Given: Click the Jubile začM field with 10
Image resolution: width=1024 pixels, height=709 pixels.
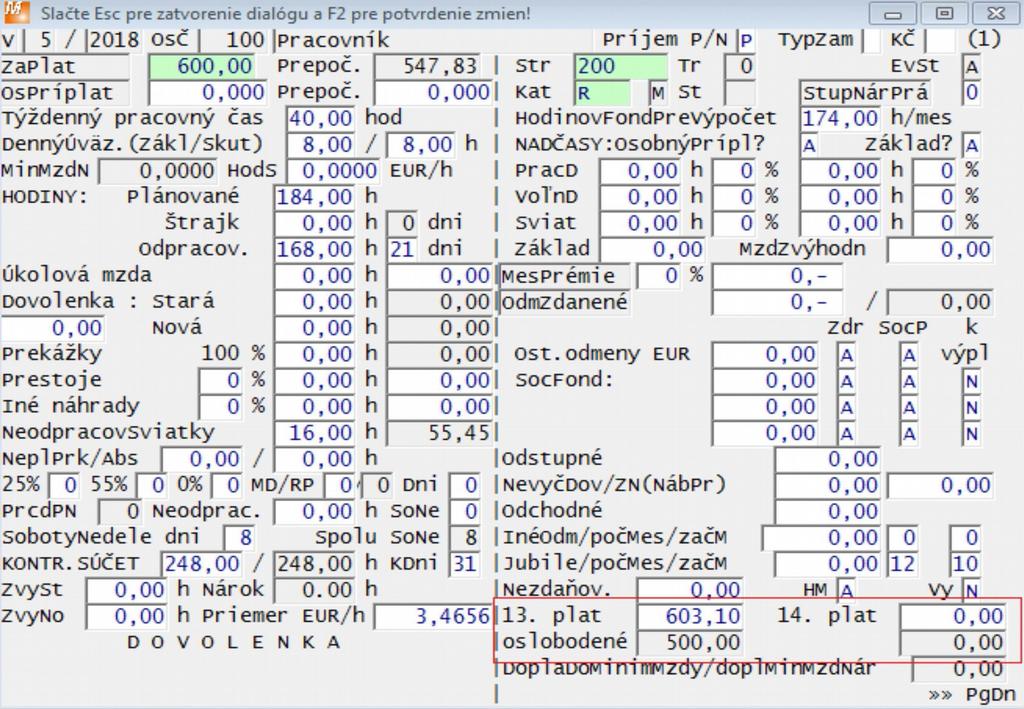Looking at the screenshot, I should coord(965,563).
